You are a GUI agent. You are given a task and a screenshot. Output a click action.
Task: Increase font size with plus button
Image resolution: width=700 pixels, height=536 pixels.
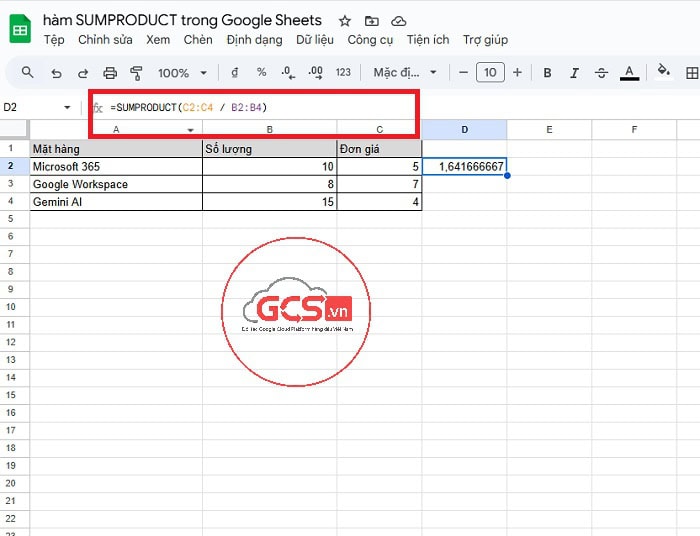click(x=517, y=73)
